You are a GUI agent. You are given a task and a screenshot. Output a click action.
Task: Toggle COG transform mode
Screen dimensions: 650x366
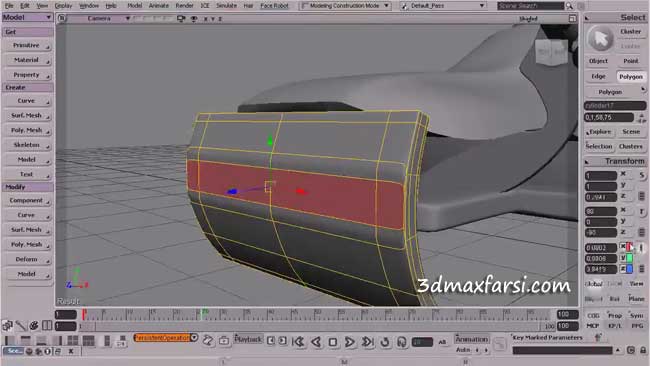pos(593,315)
